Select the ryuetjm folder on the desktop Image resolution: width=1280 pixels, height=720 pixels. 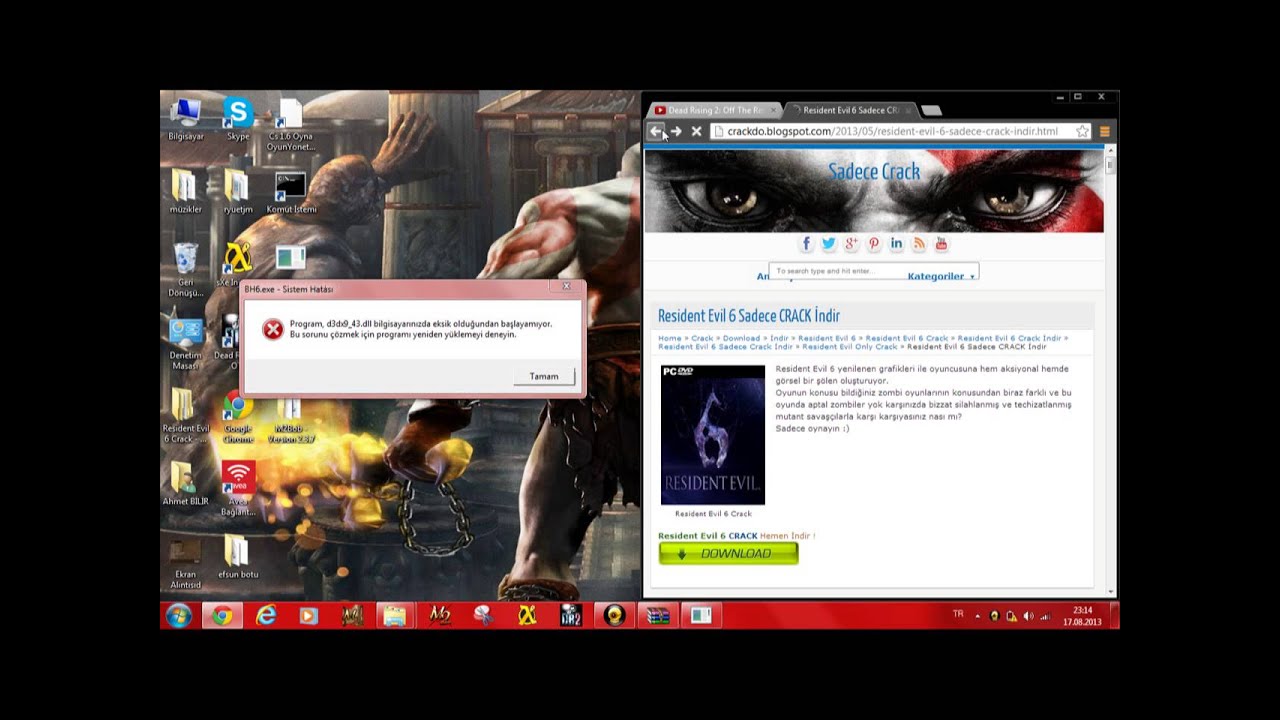pyautogui.click(x=238, y=192)
